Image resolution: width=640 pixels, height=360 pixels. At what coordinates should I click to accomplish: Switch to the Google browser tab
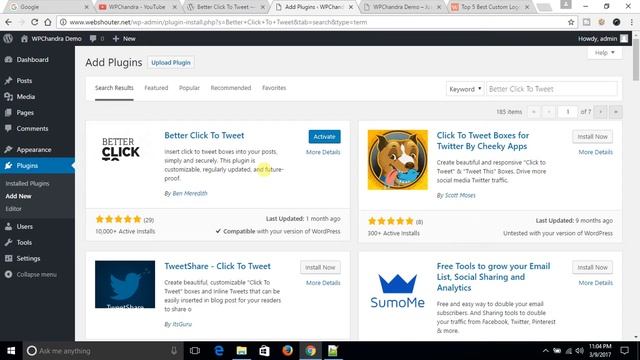tap(47, 7)
